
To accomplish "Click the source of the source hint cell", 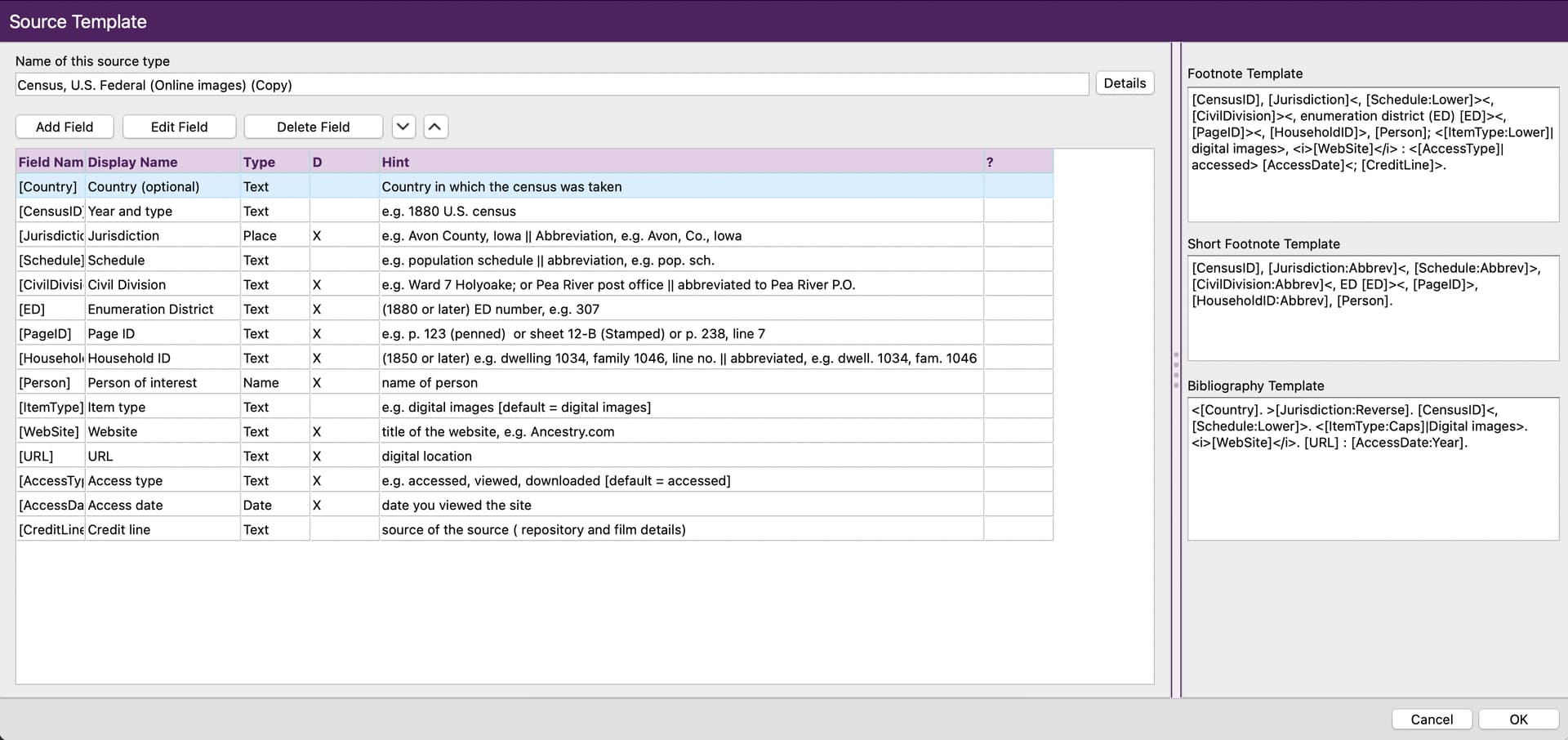I will coord(681,529).
